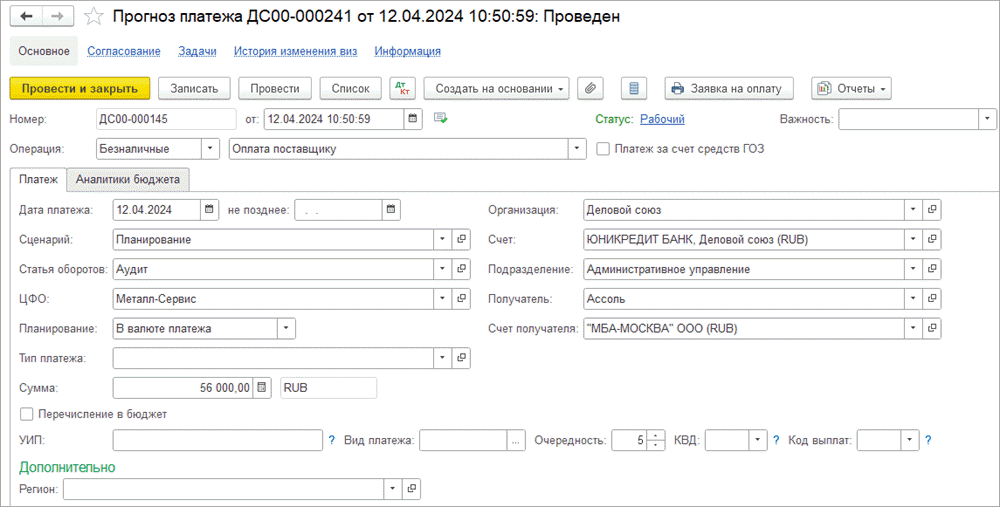Open the Создать на основании menu
Viewport: 1000px width, 507px height.
(496, 89)
